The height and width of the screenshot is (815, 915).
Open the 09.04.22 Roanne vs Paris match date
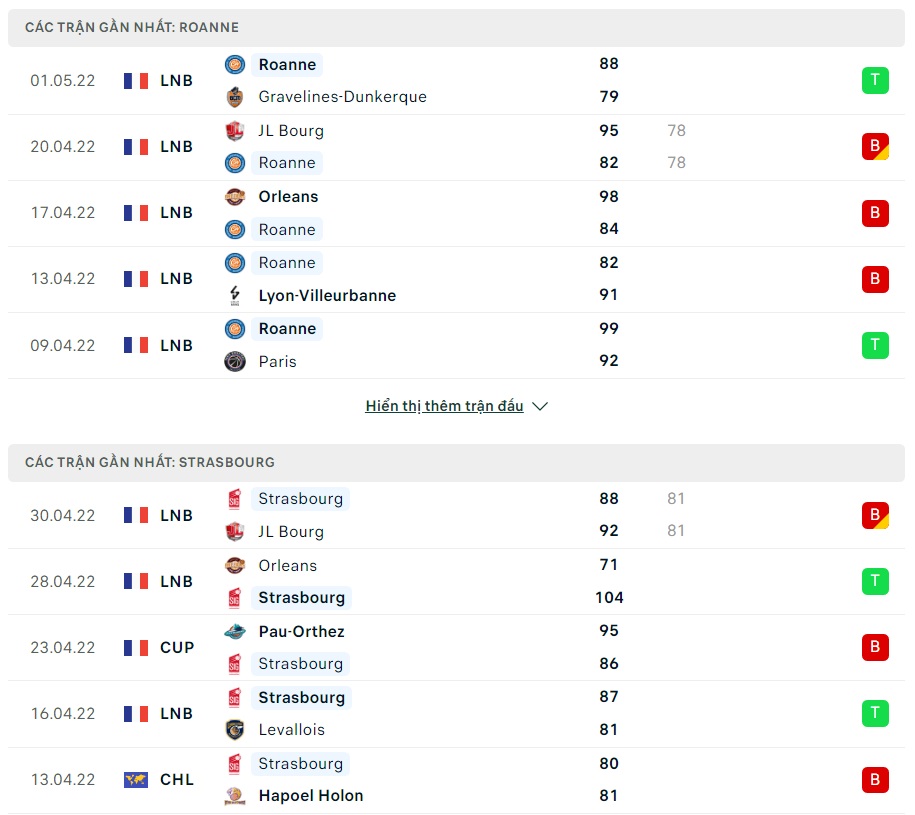tap(63, 345)
